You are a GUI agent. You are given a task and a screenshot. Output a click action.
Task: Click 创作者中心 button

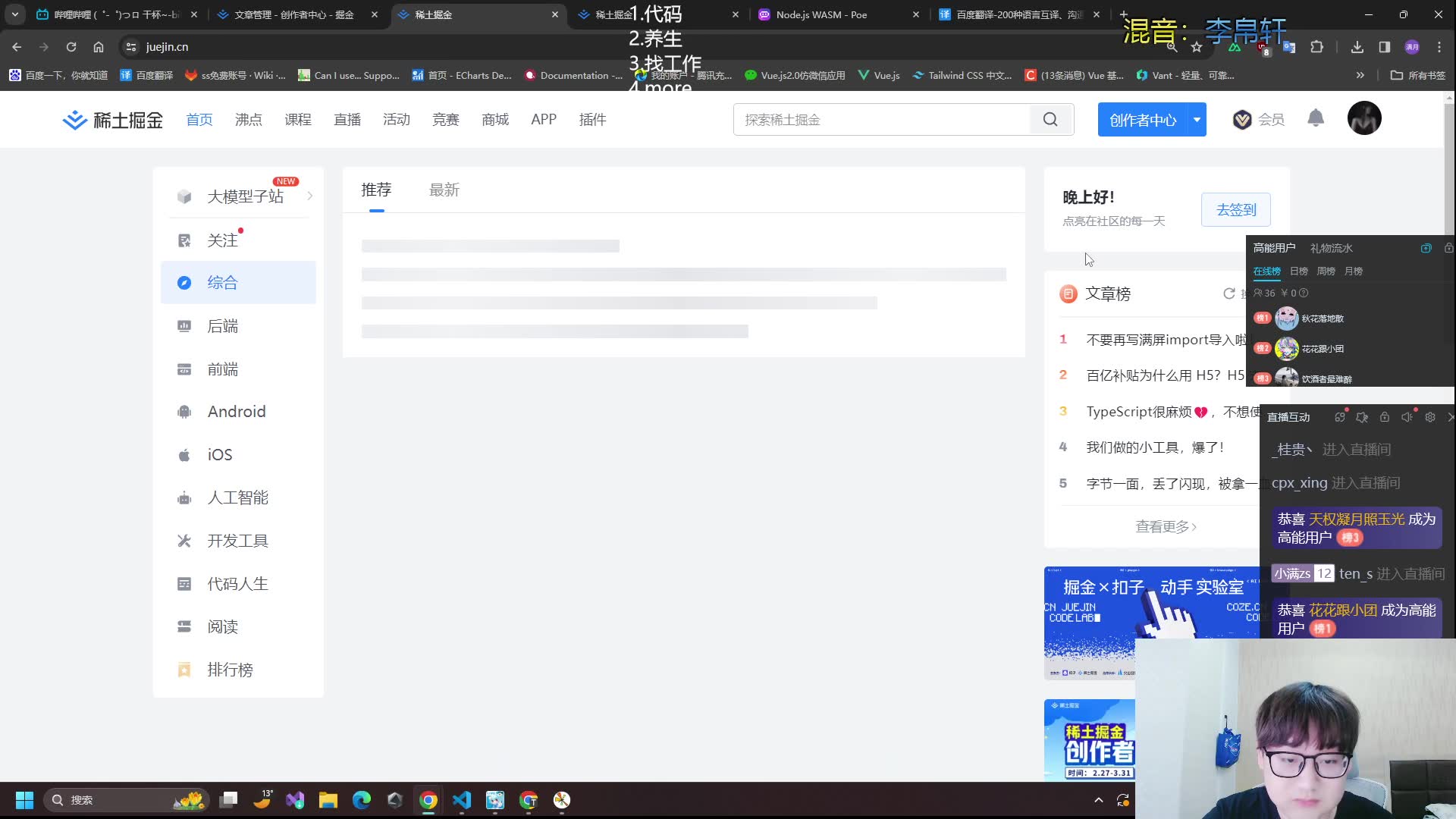pos(1143,120)
